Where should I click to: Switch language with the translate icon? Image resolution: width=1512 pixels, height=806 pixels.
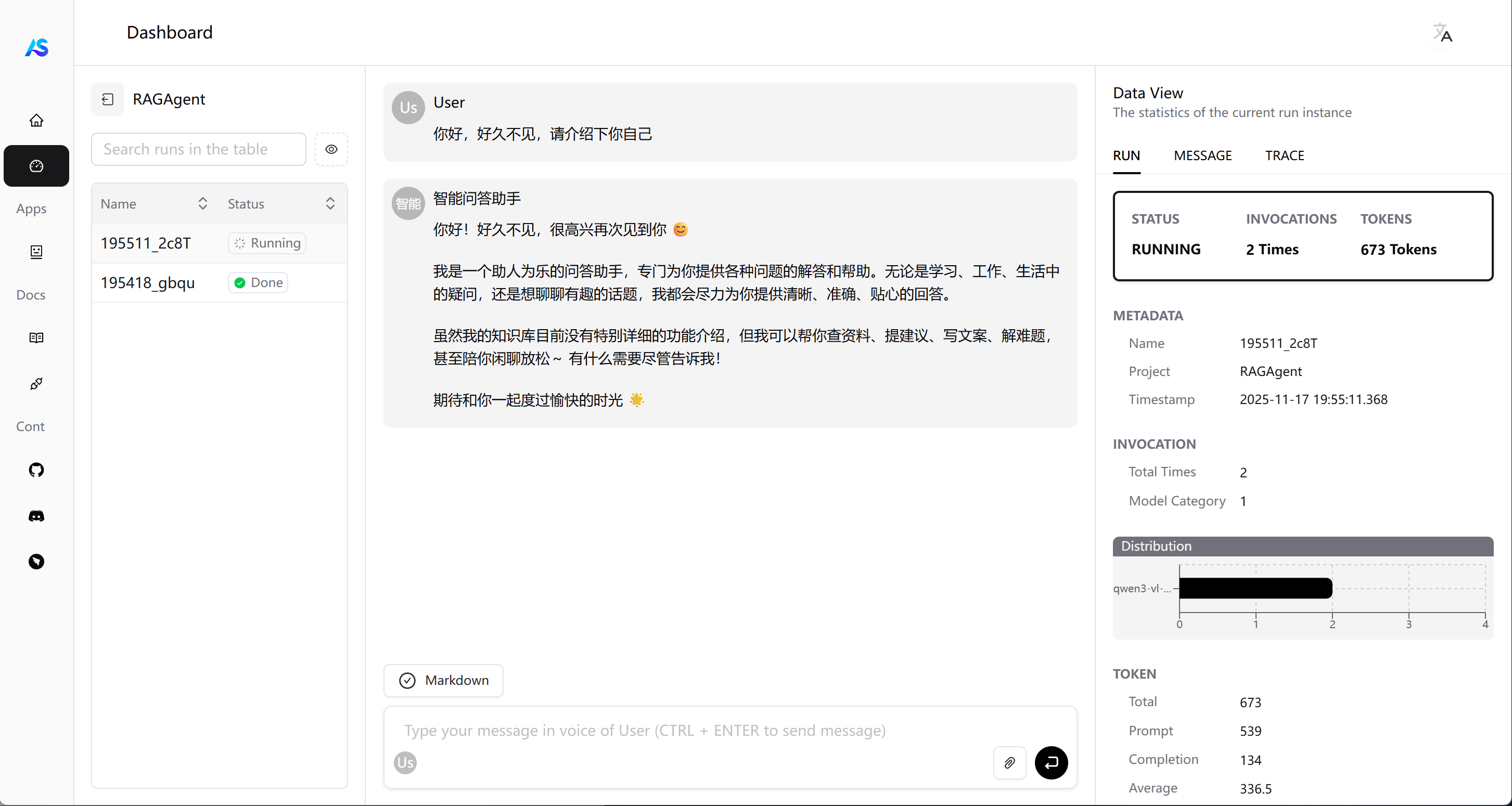[x=1442, y=33]
